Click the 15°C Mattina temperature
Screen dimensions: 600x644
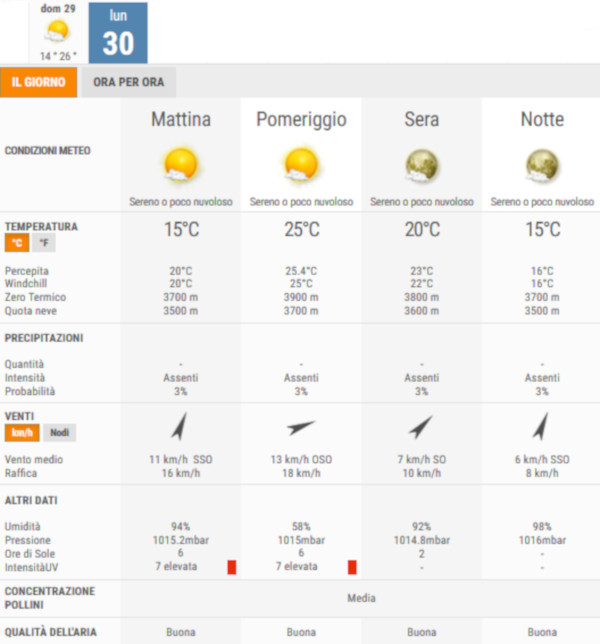pyautogui.click(x=182, y=229)
